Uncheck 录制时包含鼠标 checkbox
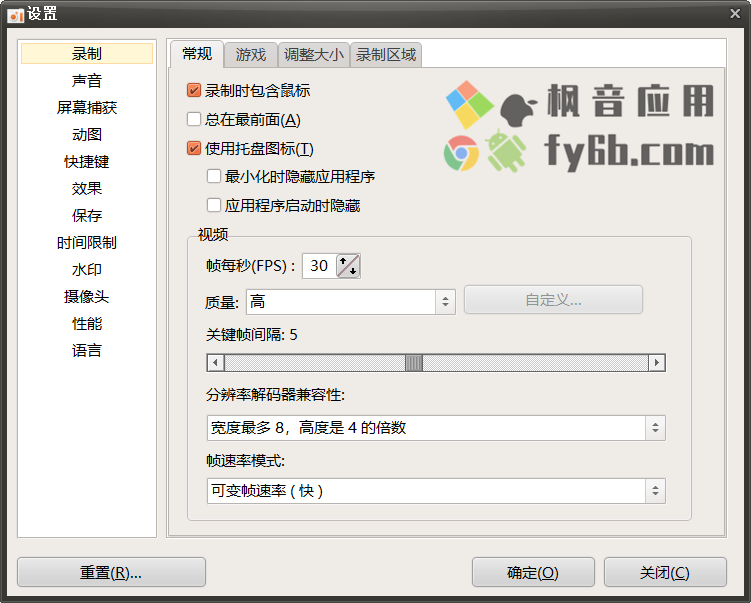This screenshot has height=603, width=751. pyautogui.click(x=194, y=90)
